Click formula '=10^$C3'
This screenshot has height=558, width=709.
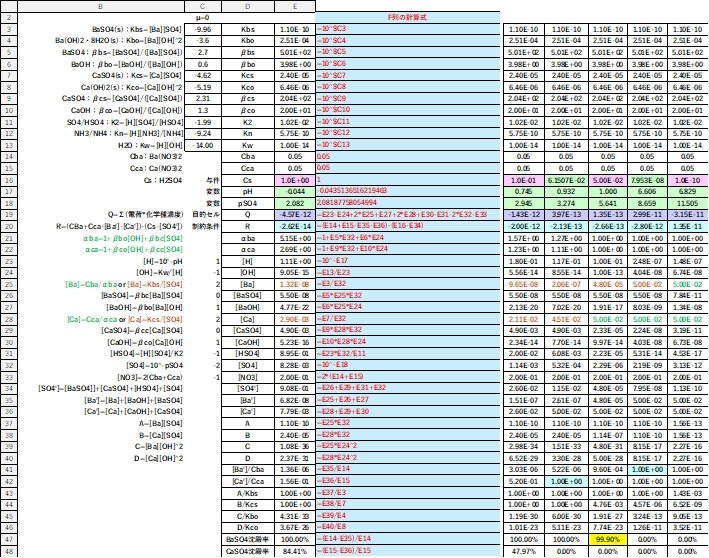point(407,28)
